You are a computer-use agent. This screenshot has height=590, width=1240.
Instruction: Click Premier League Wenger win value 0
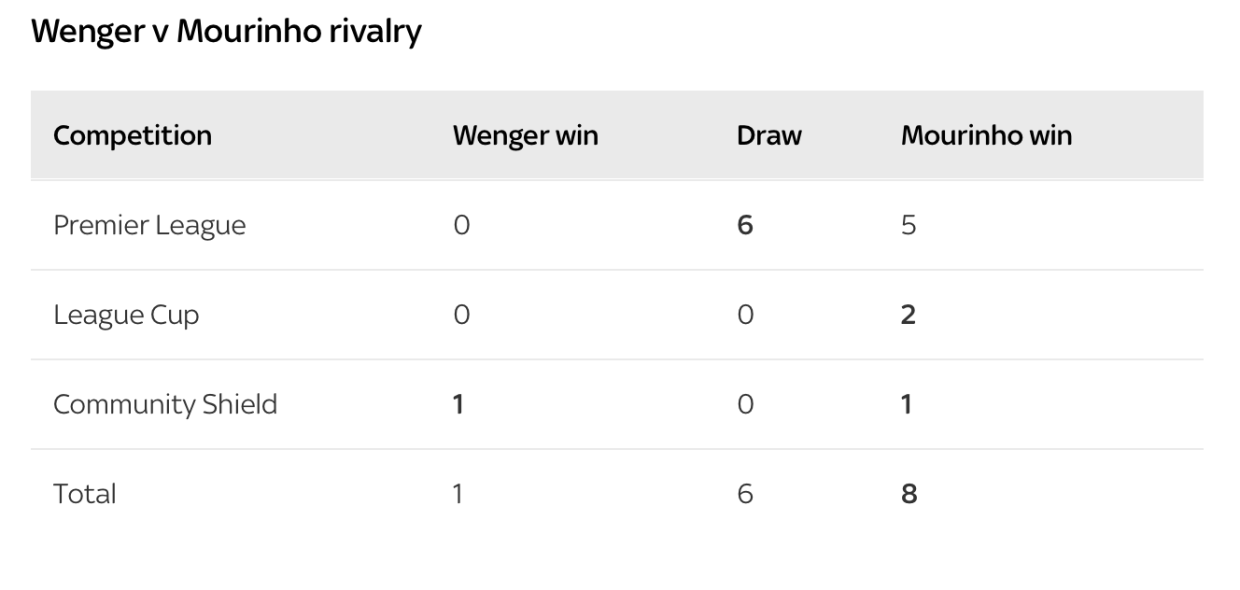click(x=461, y=225)
